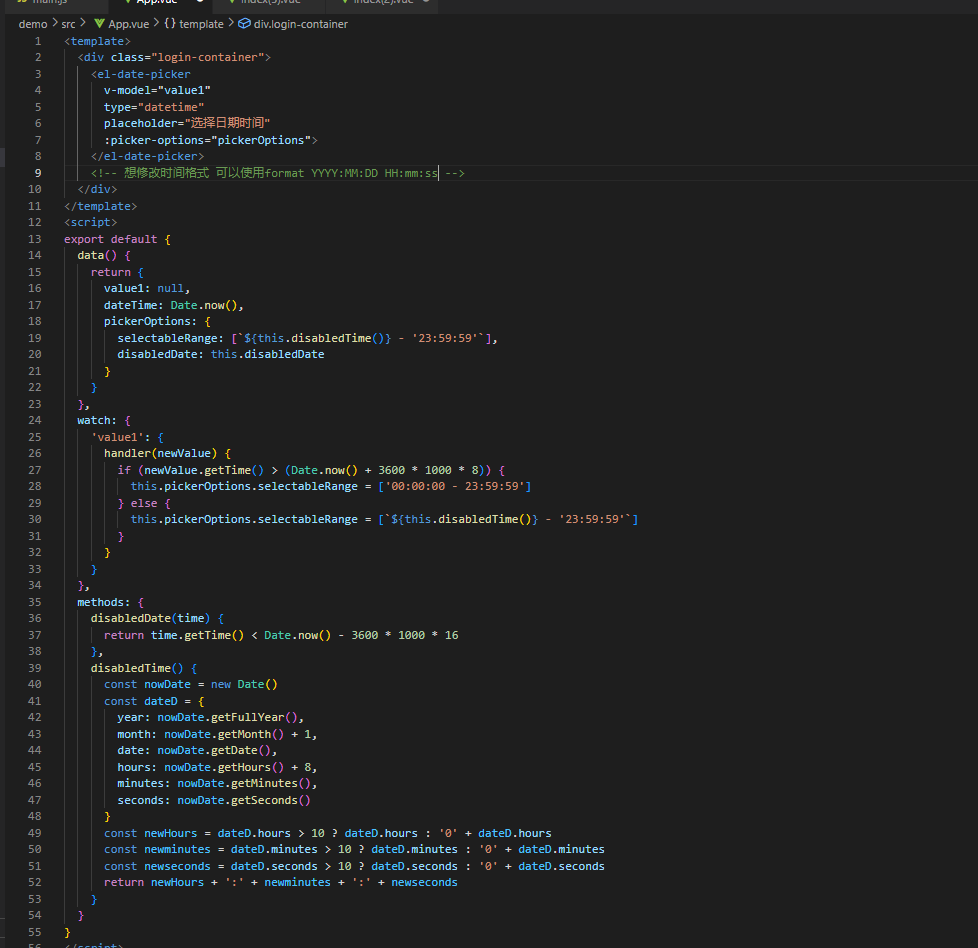
Task: Open the div.login-container breadcrumb
Action: coord(301,24)
